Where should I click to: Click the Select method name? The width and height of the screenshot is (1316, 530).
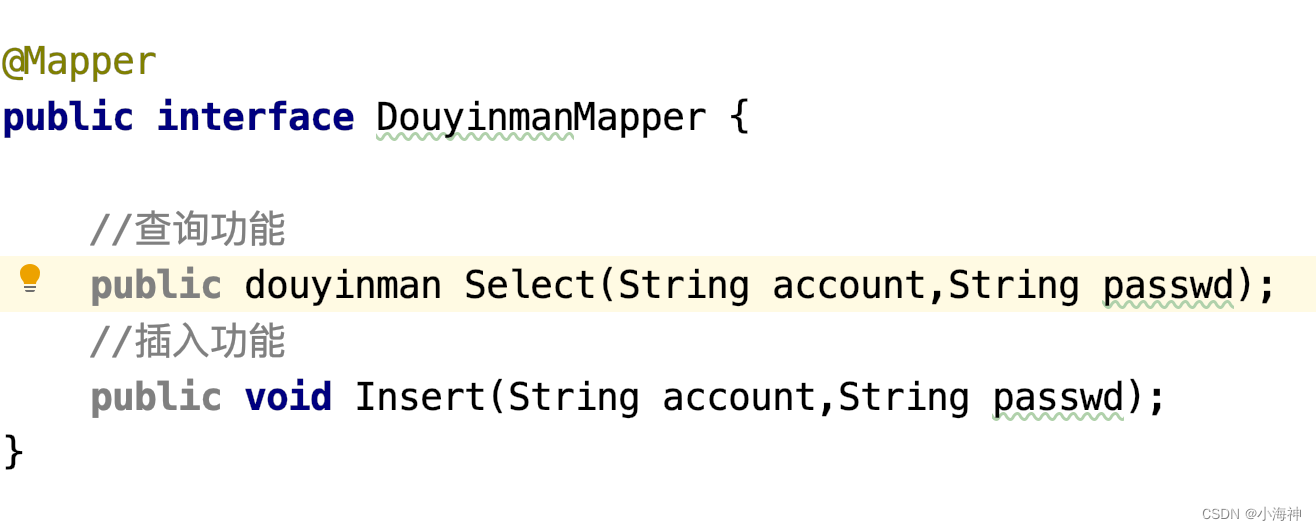click(530, 286)
